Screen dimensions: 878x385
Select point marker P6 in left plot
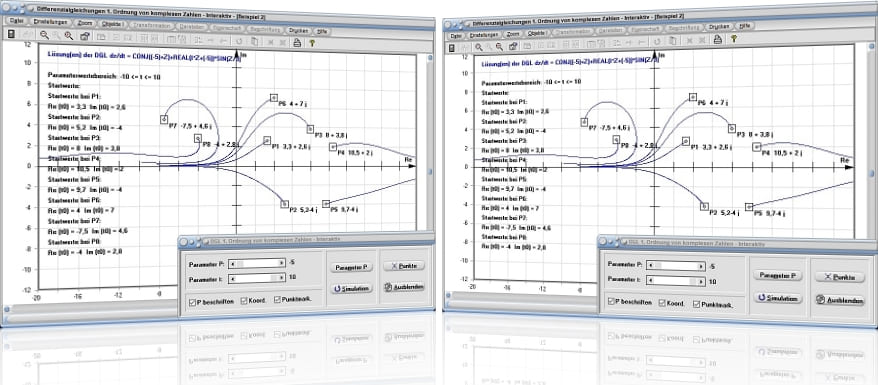[274, 98]
